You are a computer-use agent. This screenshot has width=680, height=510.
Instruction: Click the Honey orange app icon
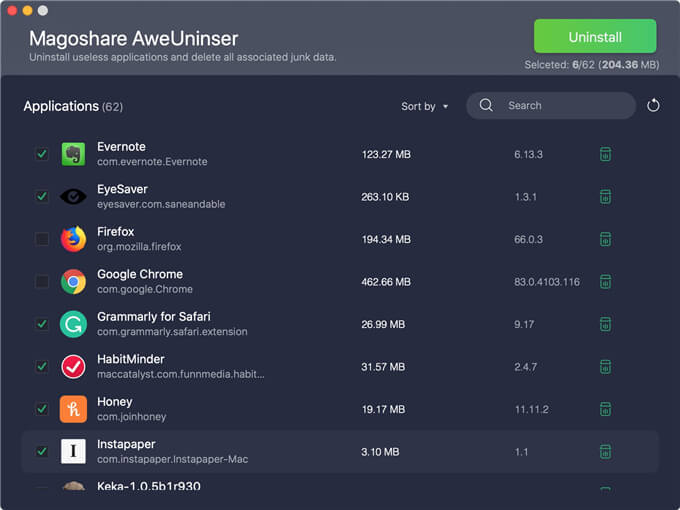(73, 409)
